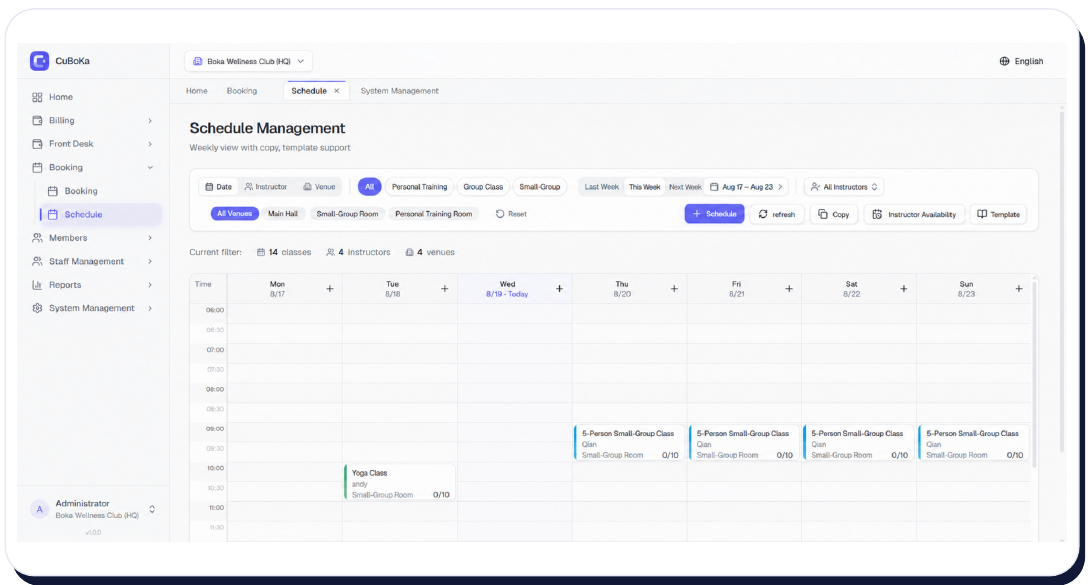The image size is (1090, 585).
Task: Click the globe language icon
Action: click(x=1004, y=61)
